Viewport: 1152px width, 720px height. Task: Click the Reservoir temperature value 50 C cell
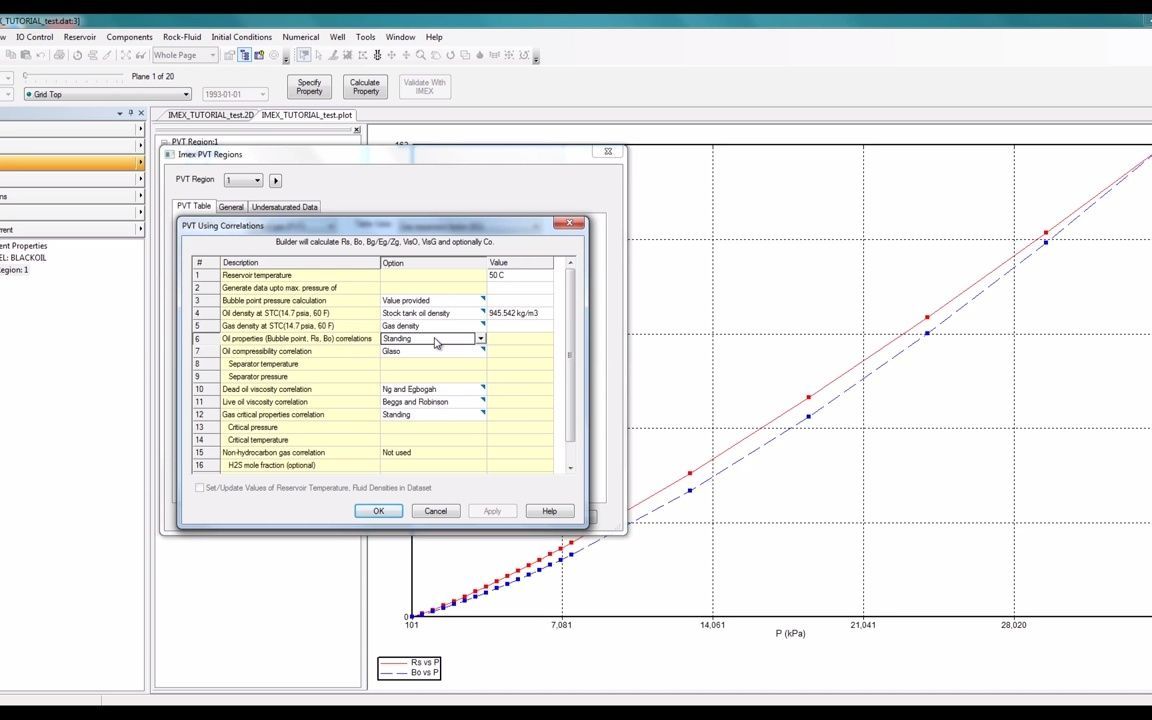520,276
